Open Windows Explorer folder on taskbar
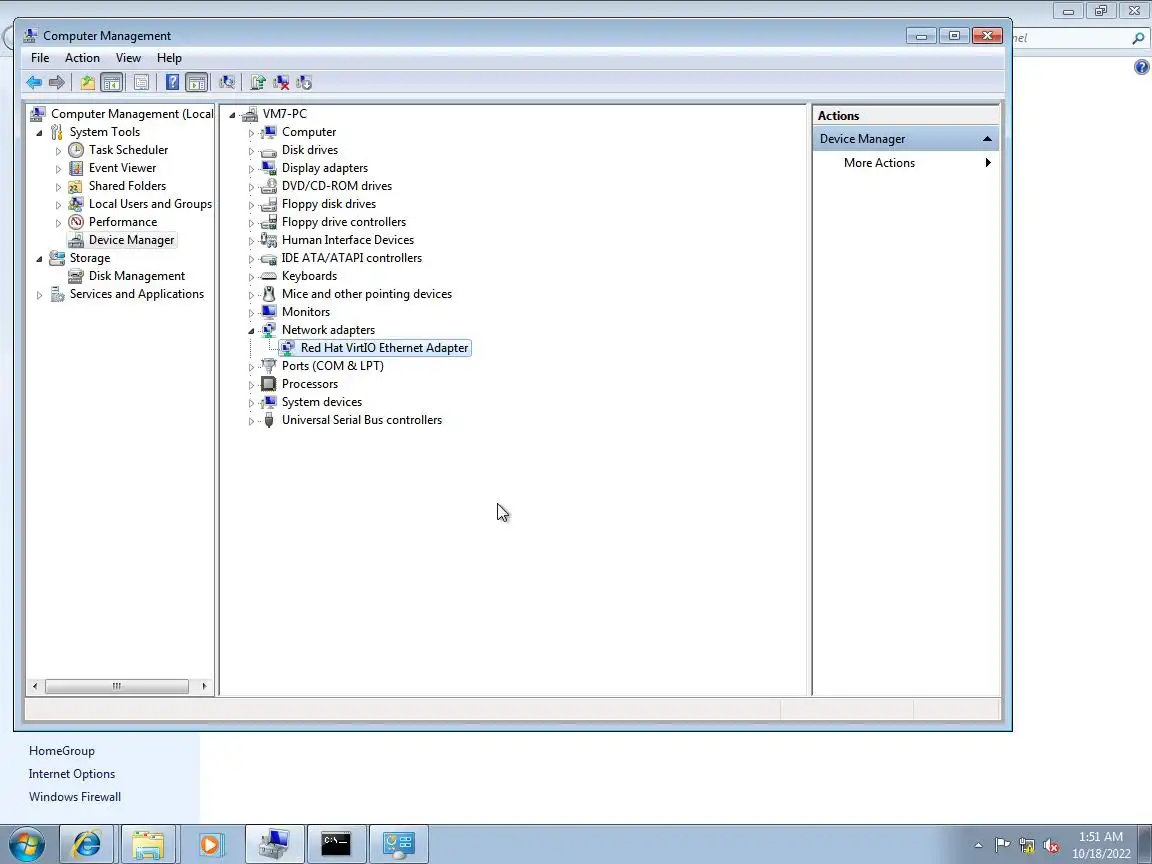 pyautogui.click(x=148, y=844)
